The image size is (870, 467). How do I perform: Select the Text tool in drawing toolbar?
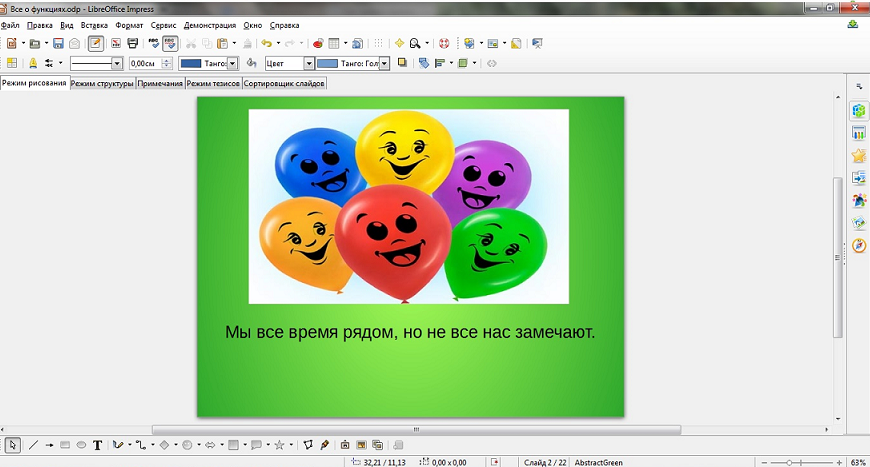[98, 445]
